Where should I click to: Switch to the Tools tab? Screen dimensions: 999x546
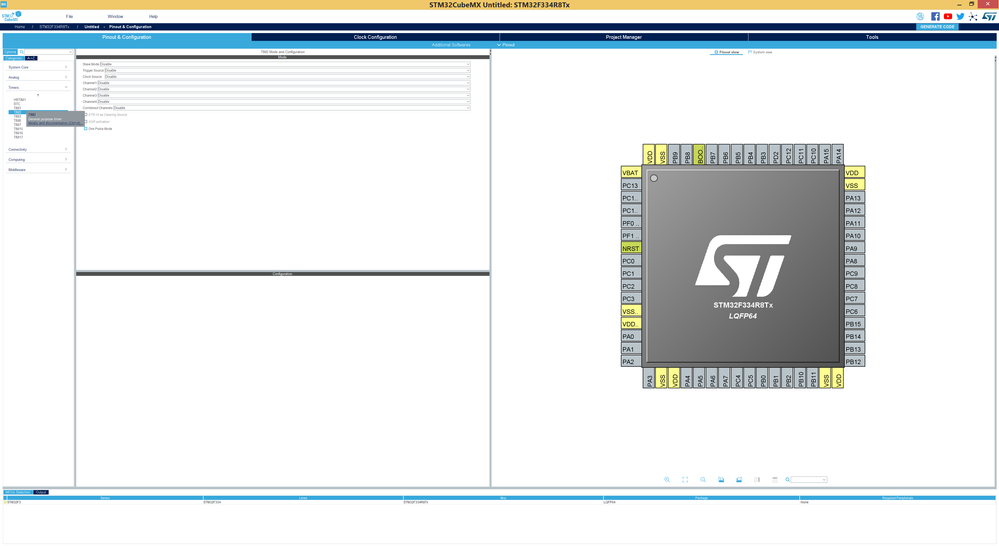click(x=872, y=37)
